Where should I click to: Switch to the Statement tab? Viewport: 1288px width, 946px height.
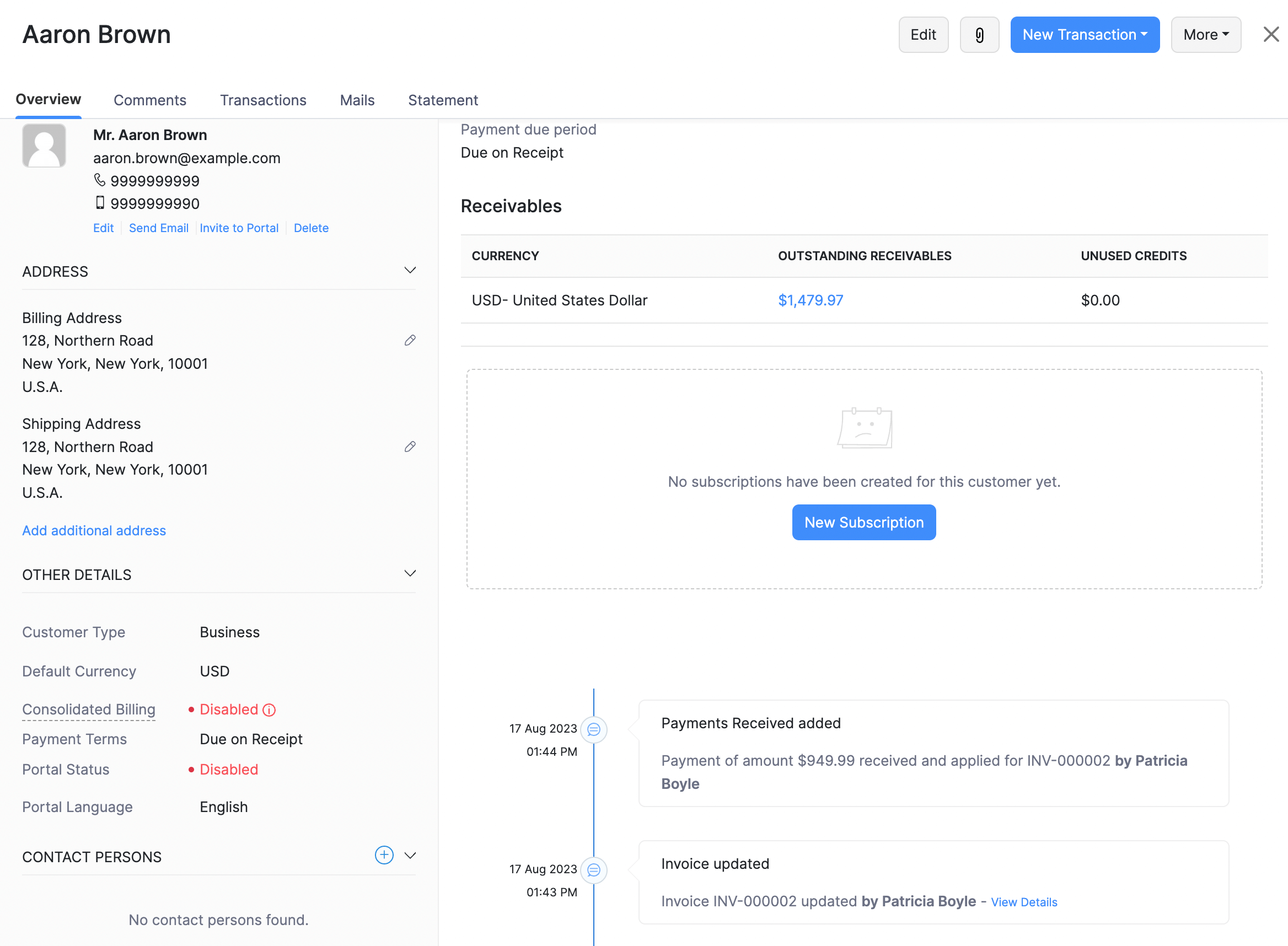pos(442,100)
